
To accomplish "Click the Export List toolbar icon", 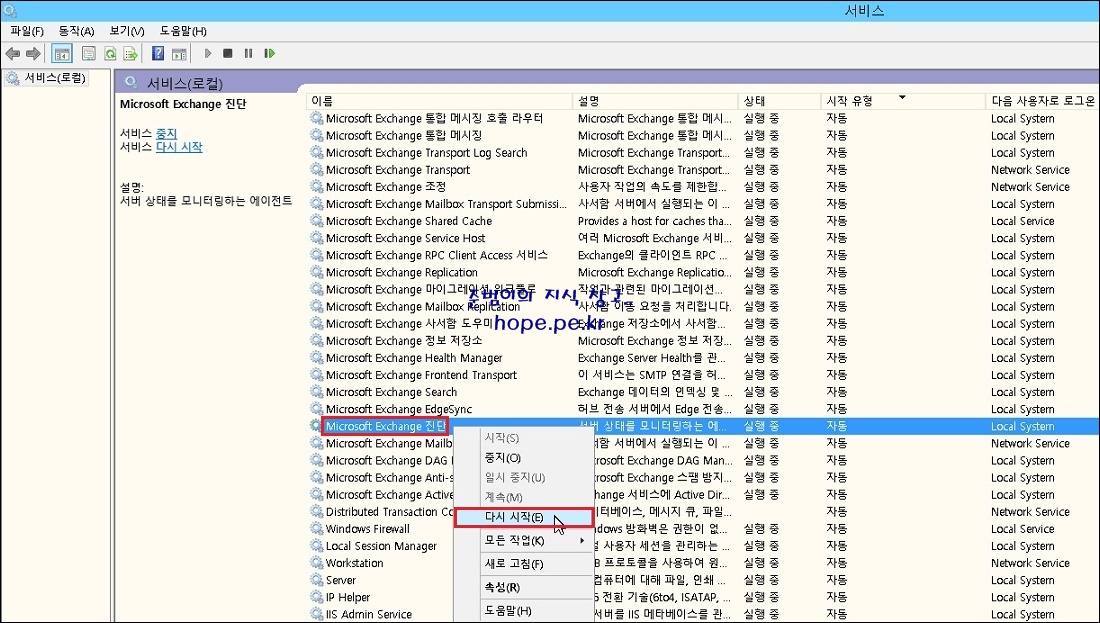I will pos(130,53).
